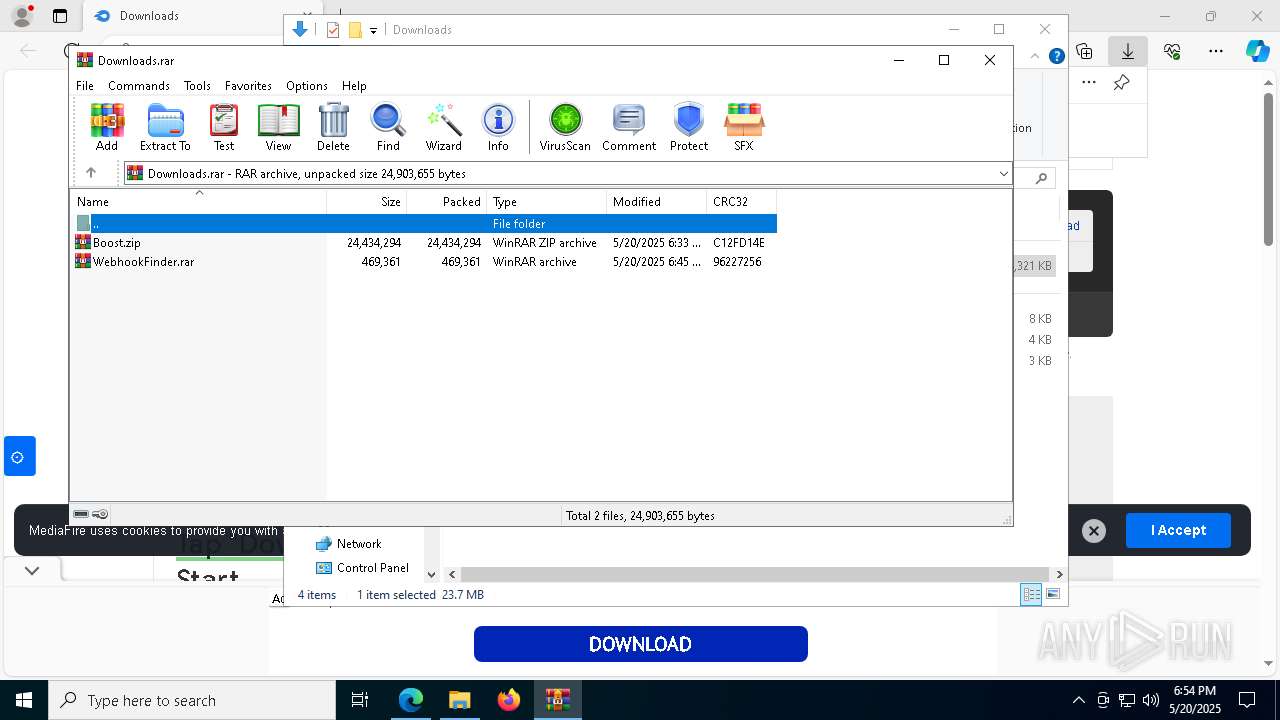Sort by Modified column header
The image size is (1280, 720).
click(x=657, y=201)
